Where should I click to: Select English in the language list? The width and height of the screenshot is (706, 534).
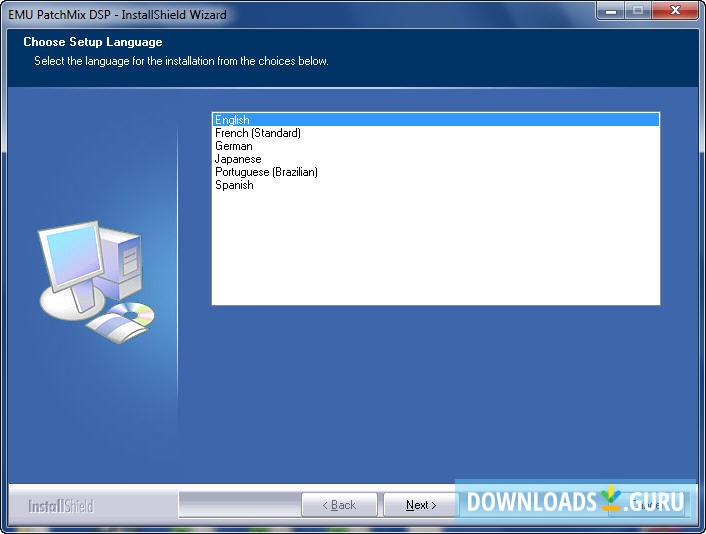pyautogui.click(x=435, y=120)
